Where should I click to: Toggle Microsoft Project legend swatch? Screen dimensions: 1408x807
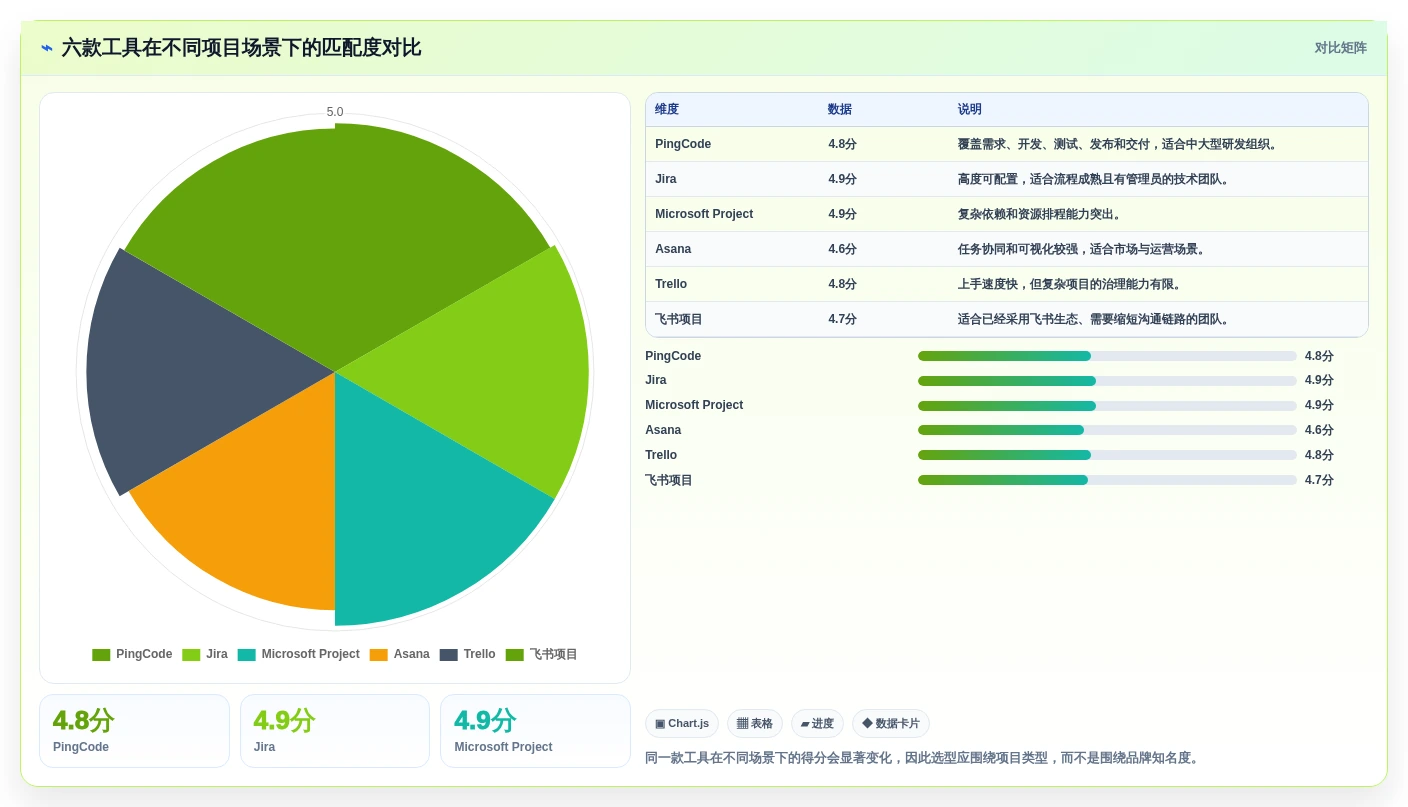pos(246,655)
